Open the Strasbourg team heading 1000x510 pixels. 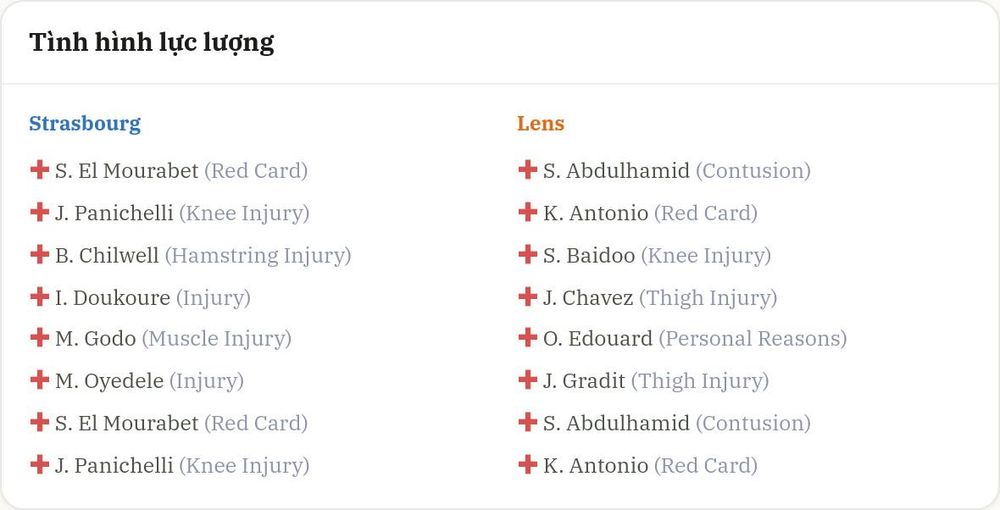pos(85,124)
